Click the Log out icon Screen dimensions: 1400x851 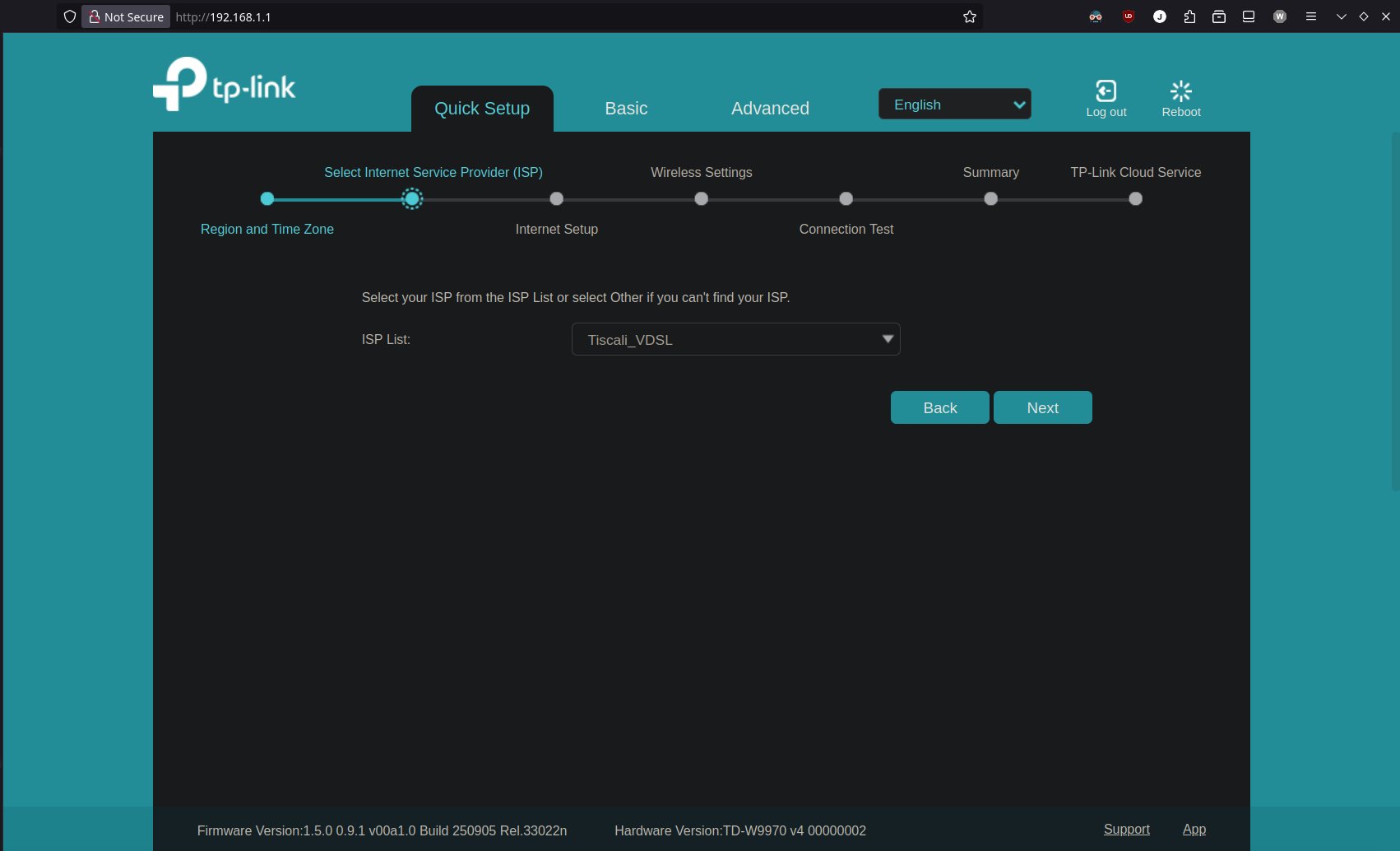(x=1106, y=91)
